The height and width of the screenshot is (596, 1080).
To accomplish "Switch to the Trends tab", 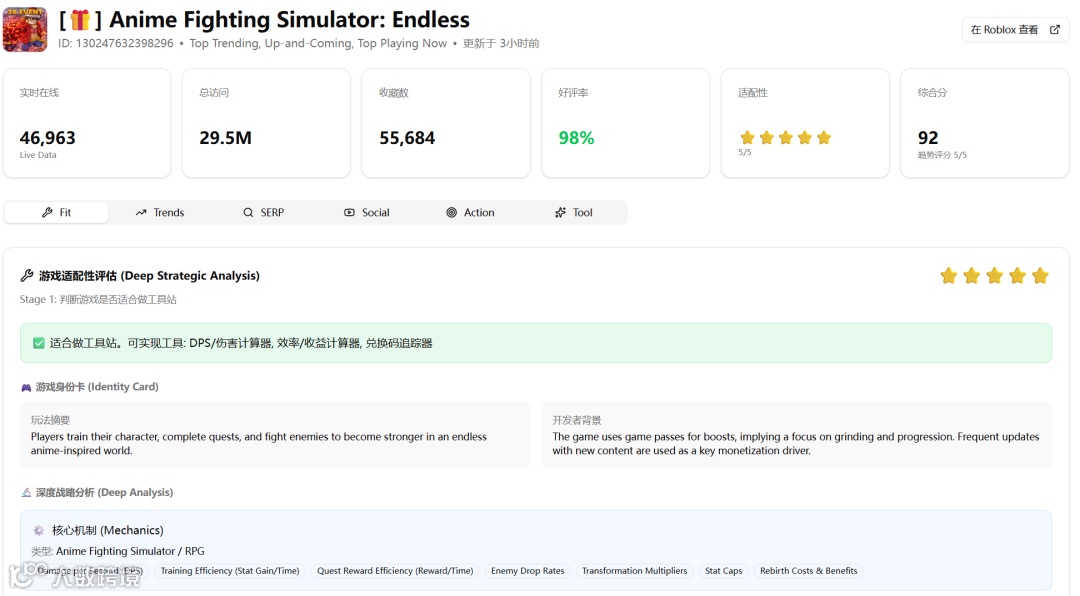I will pyautogui.click(x=160, y=212).
